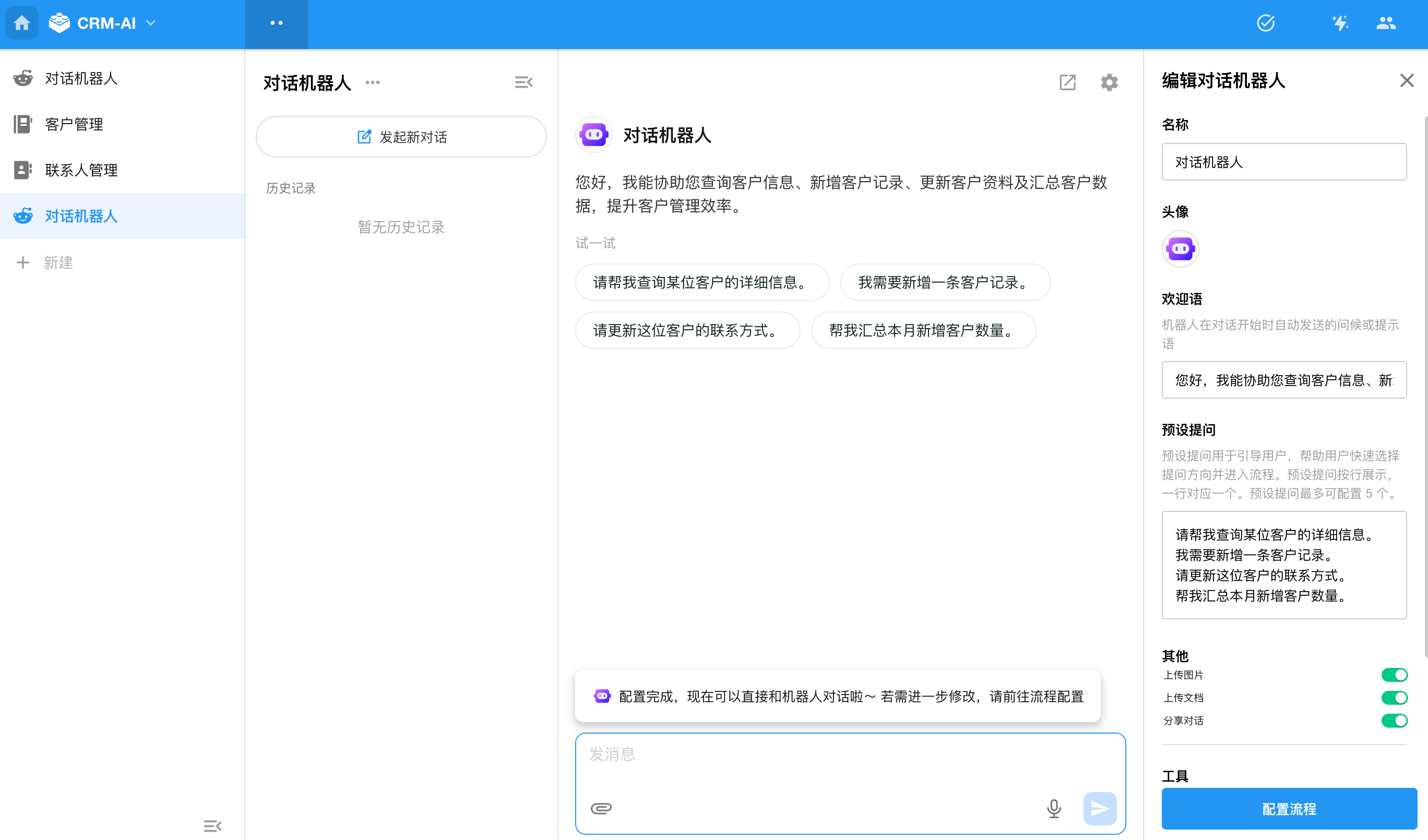
Task: Click the 欢迎语 text input field
Action: 1283,380
